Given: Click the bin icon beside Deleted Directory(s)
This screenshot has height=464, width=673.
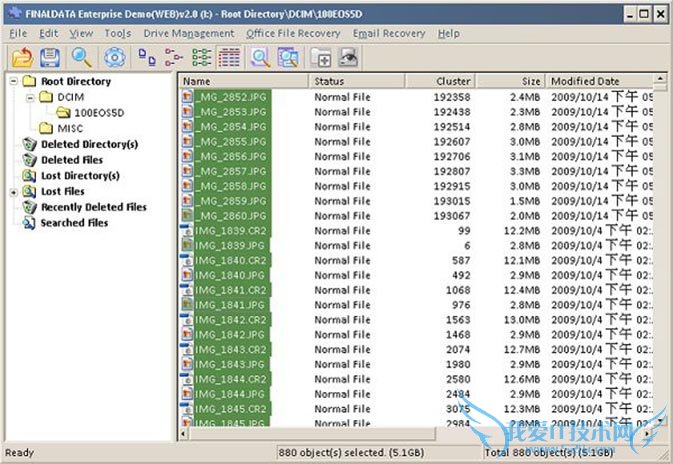Looking at the screenshot, I should (x=30, y=144).
